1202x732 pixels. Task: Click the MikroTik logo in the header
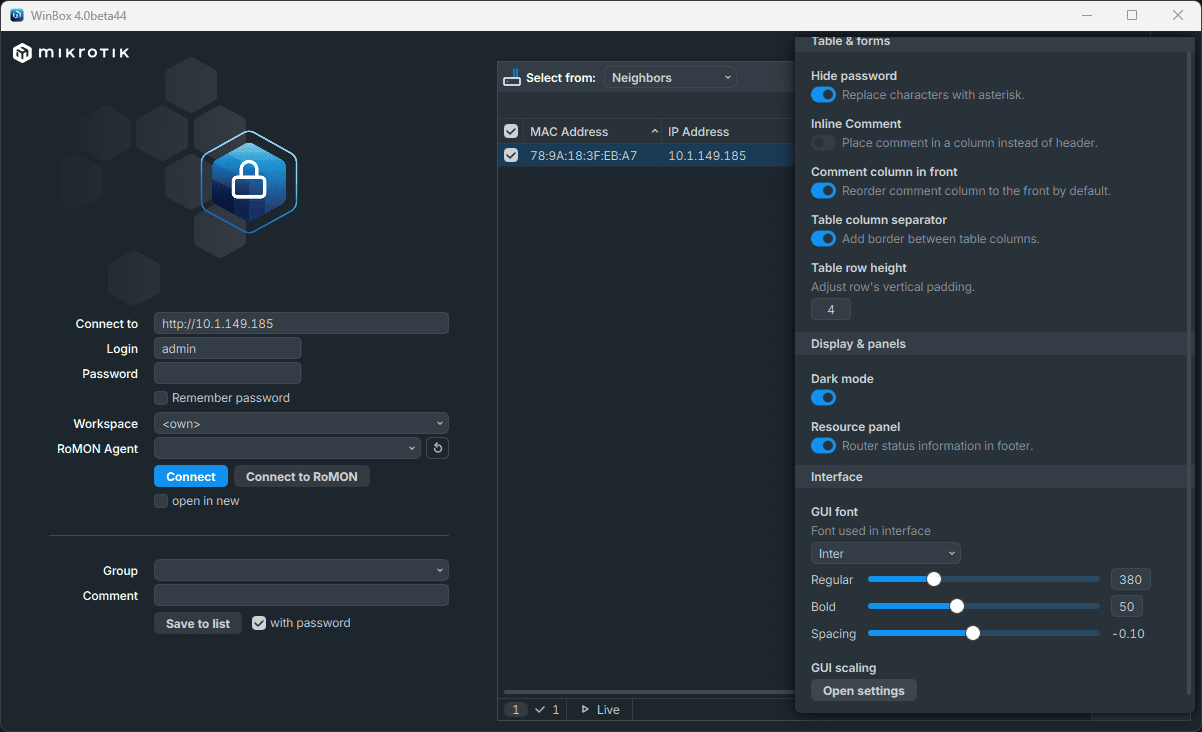71,53
